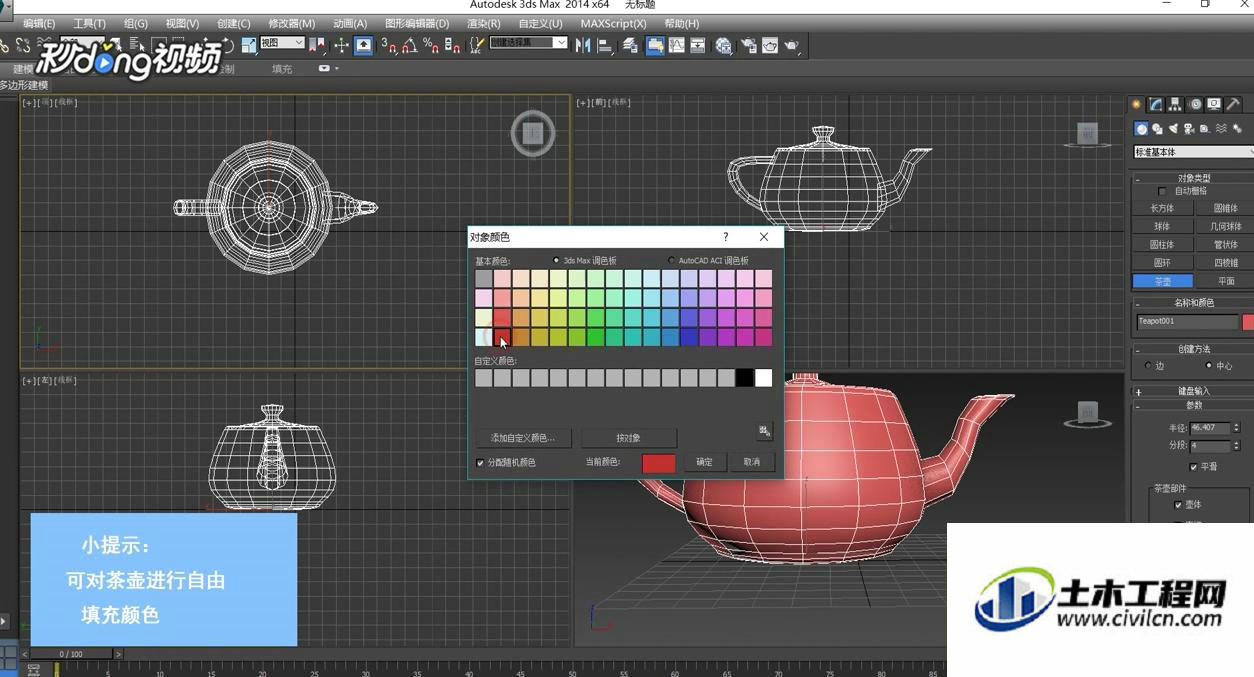
Task: Open the Hierarchy panel tab icon
Action: [1175, 104]
